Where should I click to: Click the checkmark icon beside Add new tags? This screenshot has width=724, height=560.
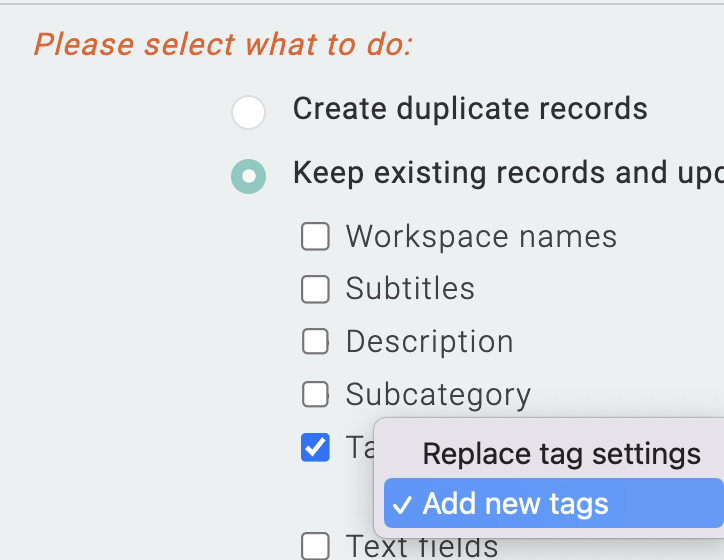[401, 505]
